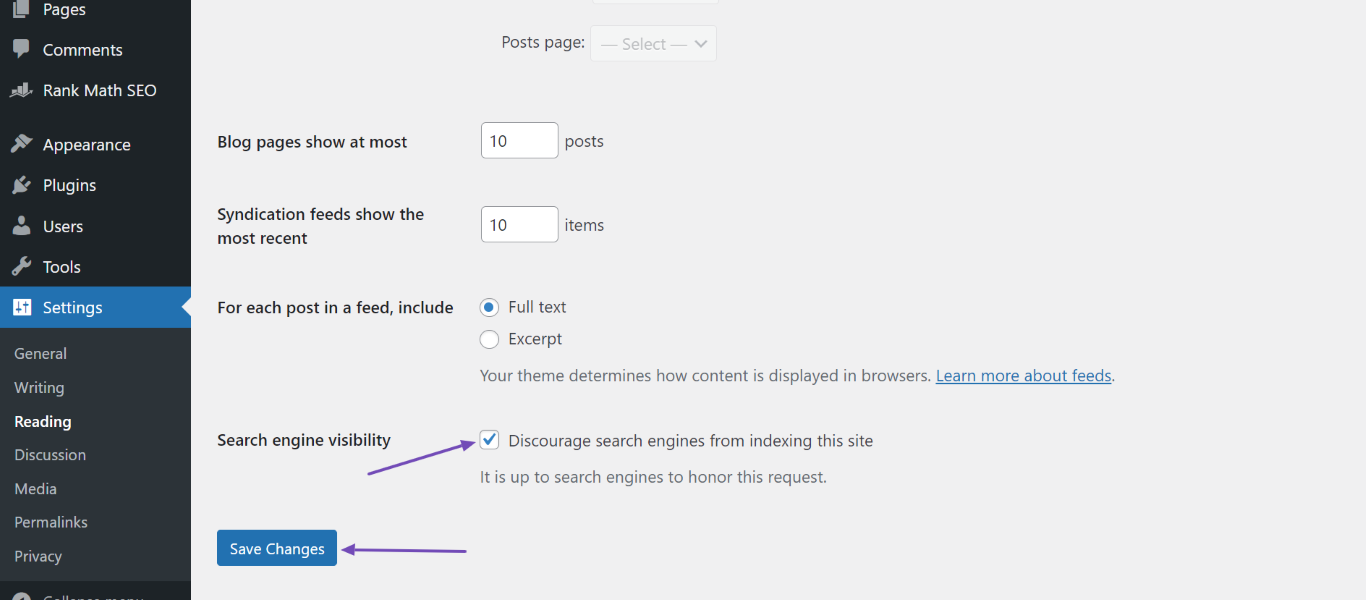Click the Pages icon in sidebar
Screen dimensions: 1366x600
pos(21,9)
